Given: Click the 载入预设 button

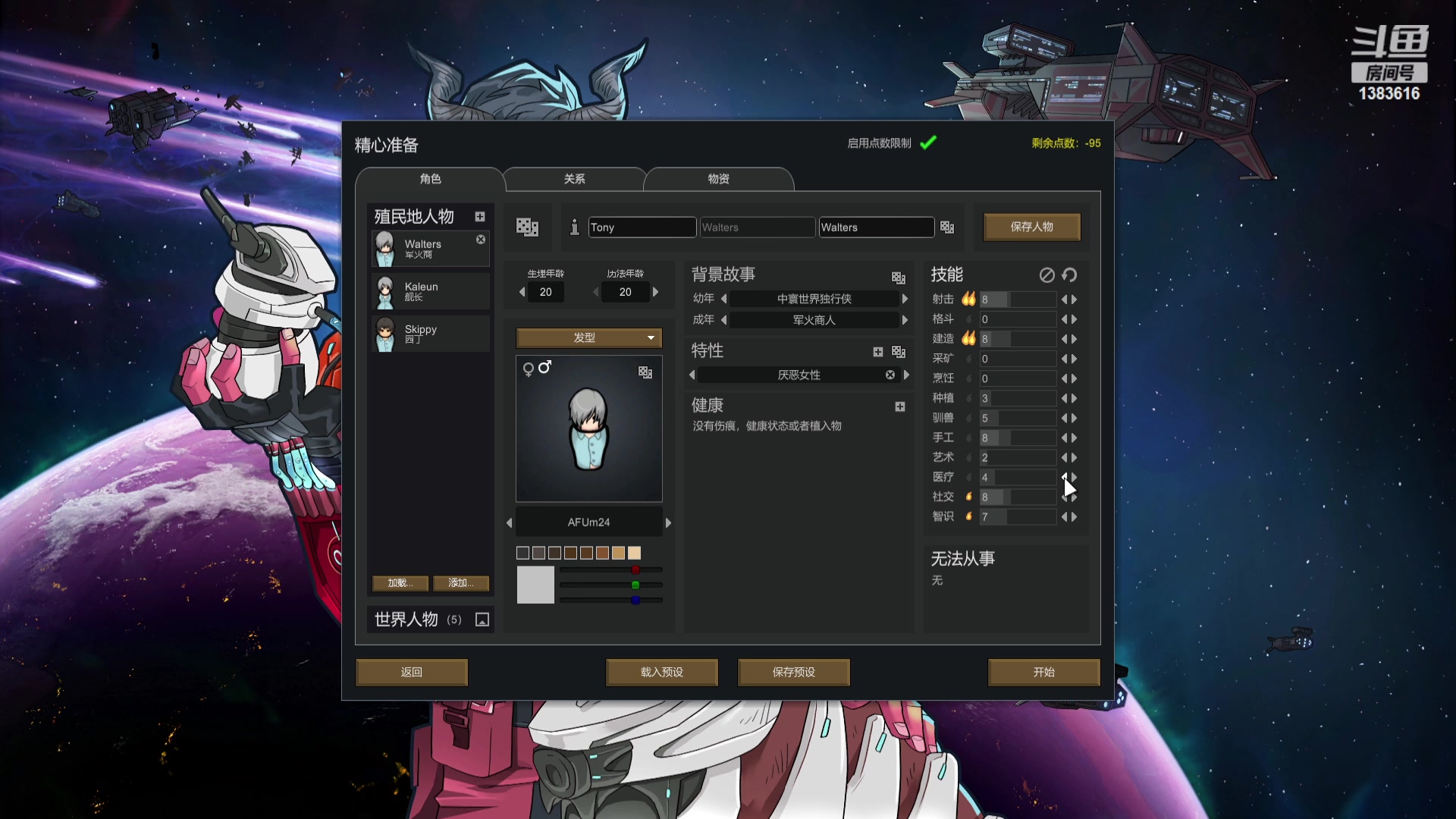Looking at the screenshot, I should pyautogui.click(x=662, y=672).
